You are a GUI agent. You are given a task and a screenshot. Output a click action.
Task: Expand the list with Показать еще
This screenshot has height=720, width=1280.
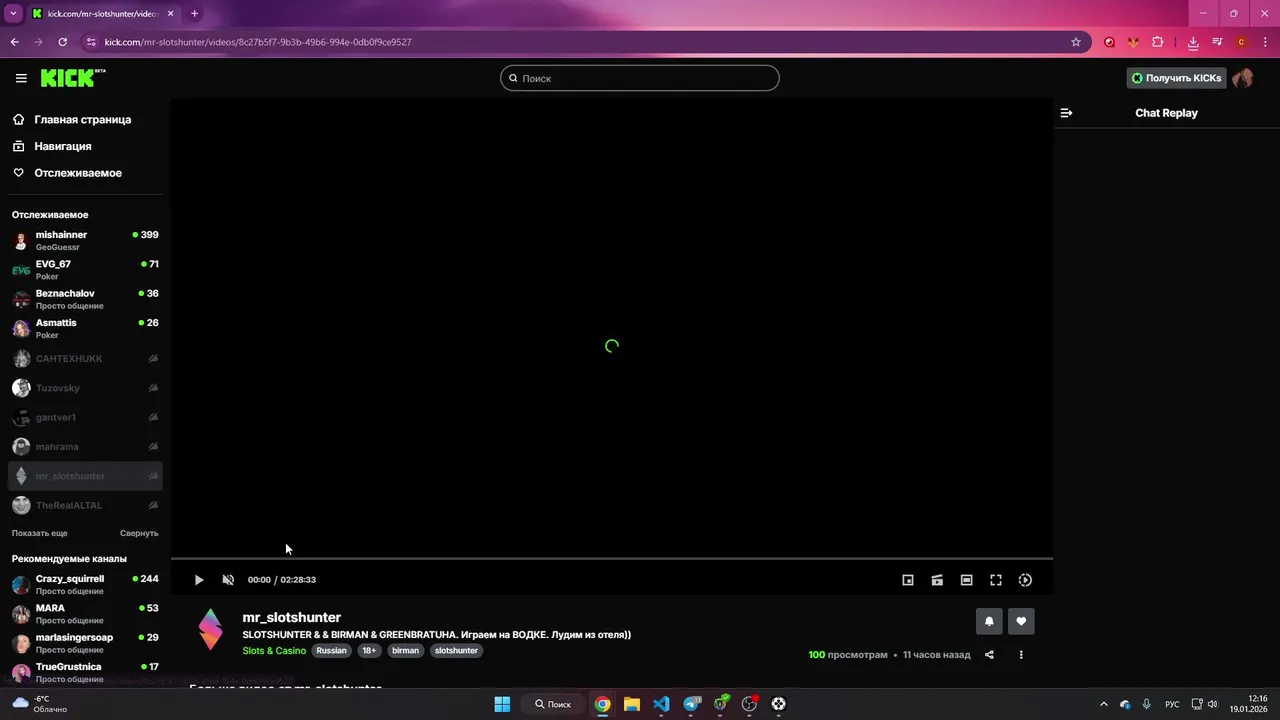click(x=40, y=533)
